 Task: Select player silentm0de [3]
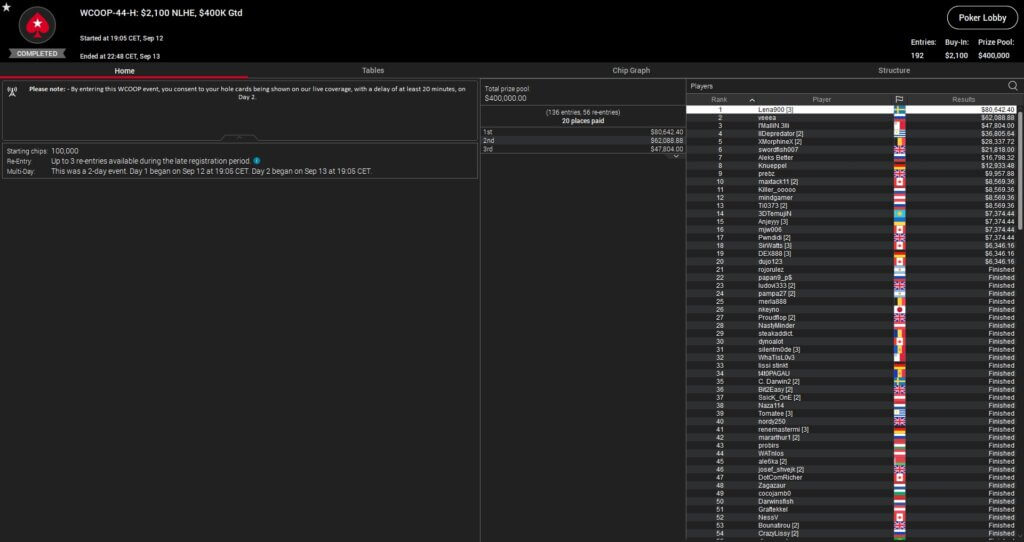[852, 349]
